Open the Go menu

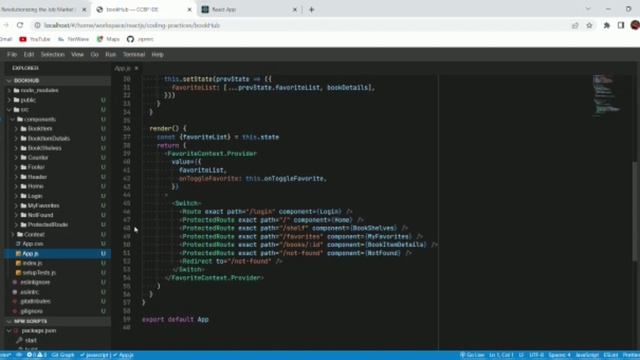coord(94,54)
